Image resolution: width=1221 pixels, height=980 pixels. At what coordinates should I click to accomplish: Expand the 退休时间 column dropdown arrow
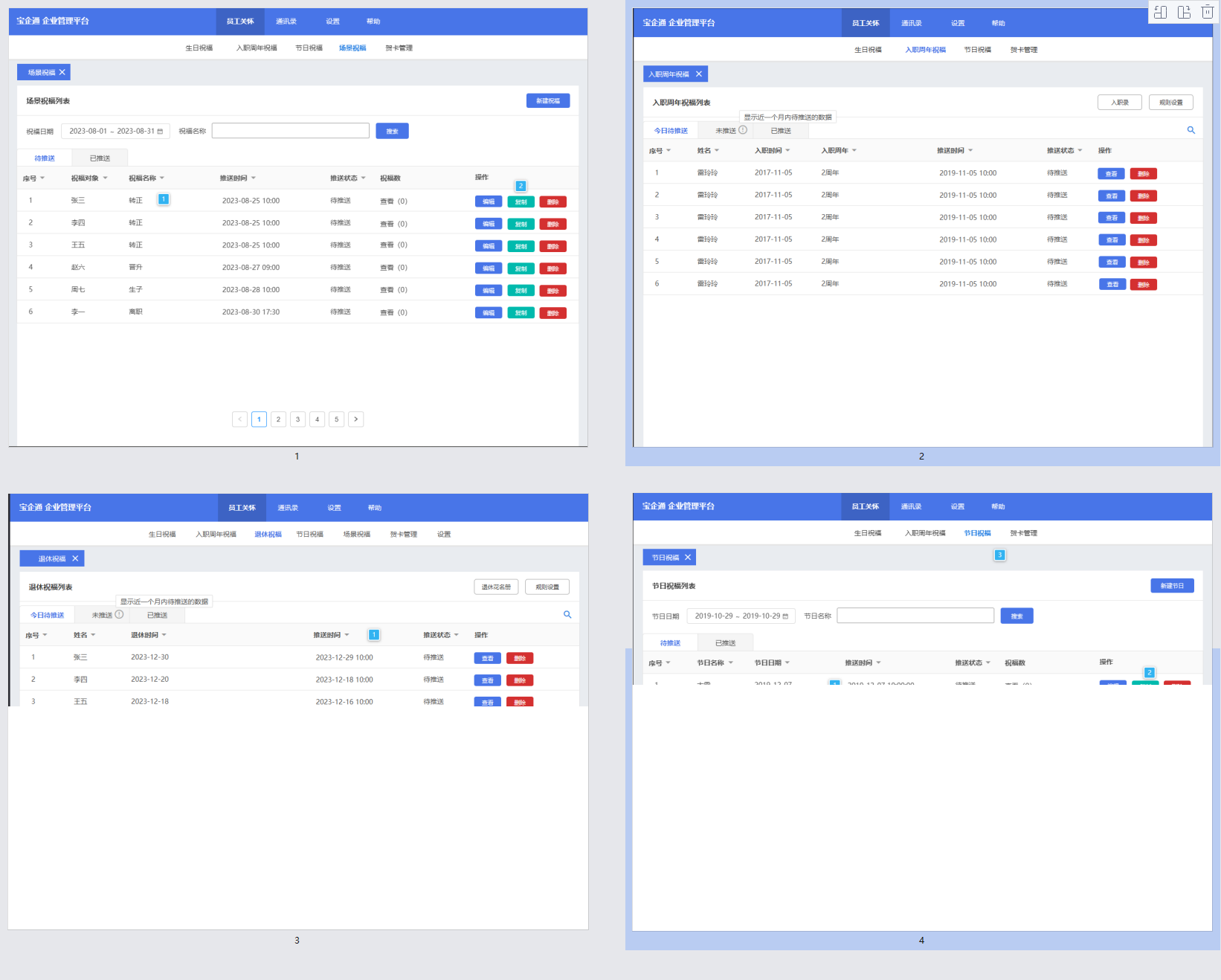(164, 635)
